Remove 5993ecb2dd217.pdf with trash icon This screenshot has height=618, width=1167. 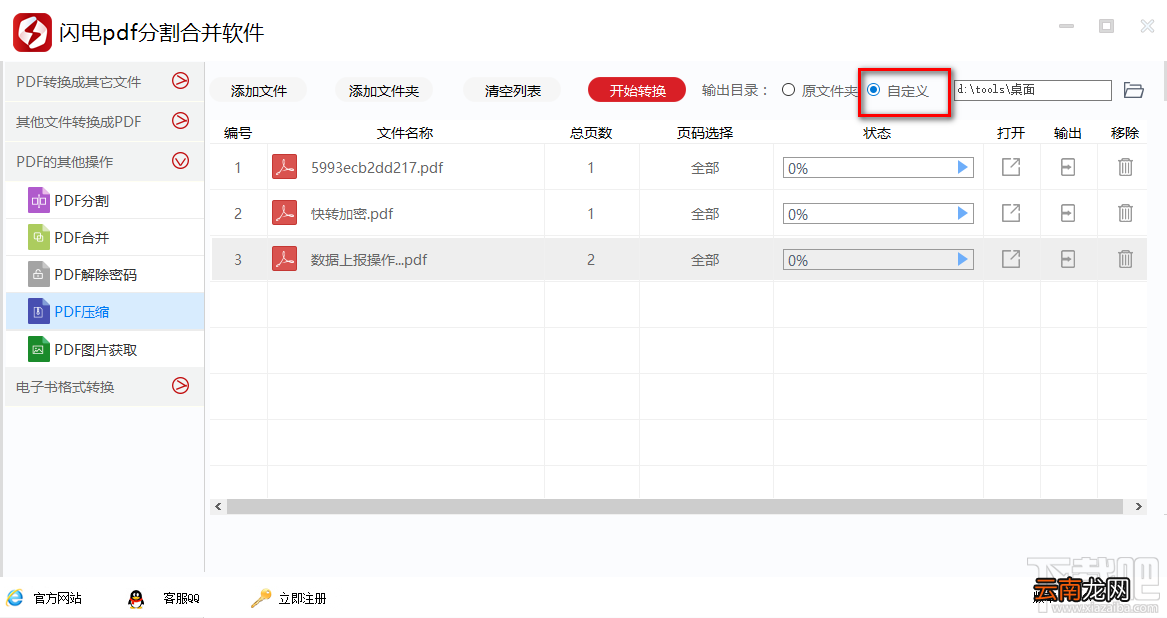1125,167
